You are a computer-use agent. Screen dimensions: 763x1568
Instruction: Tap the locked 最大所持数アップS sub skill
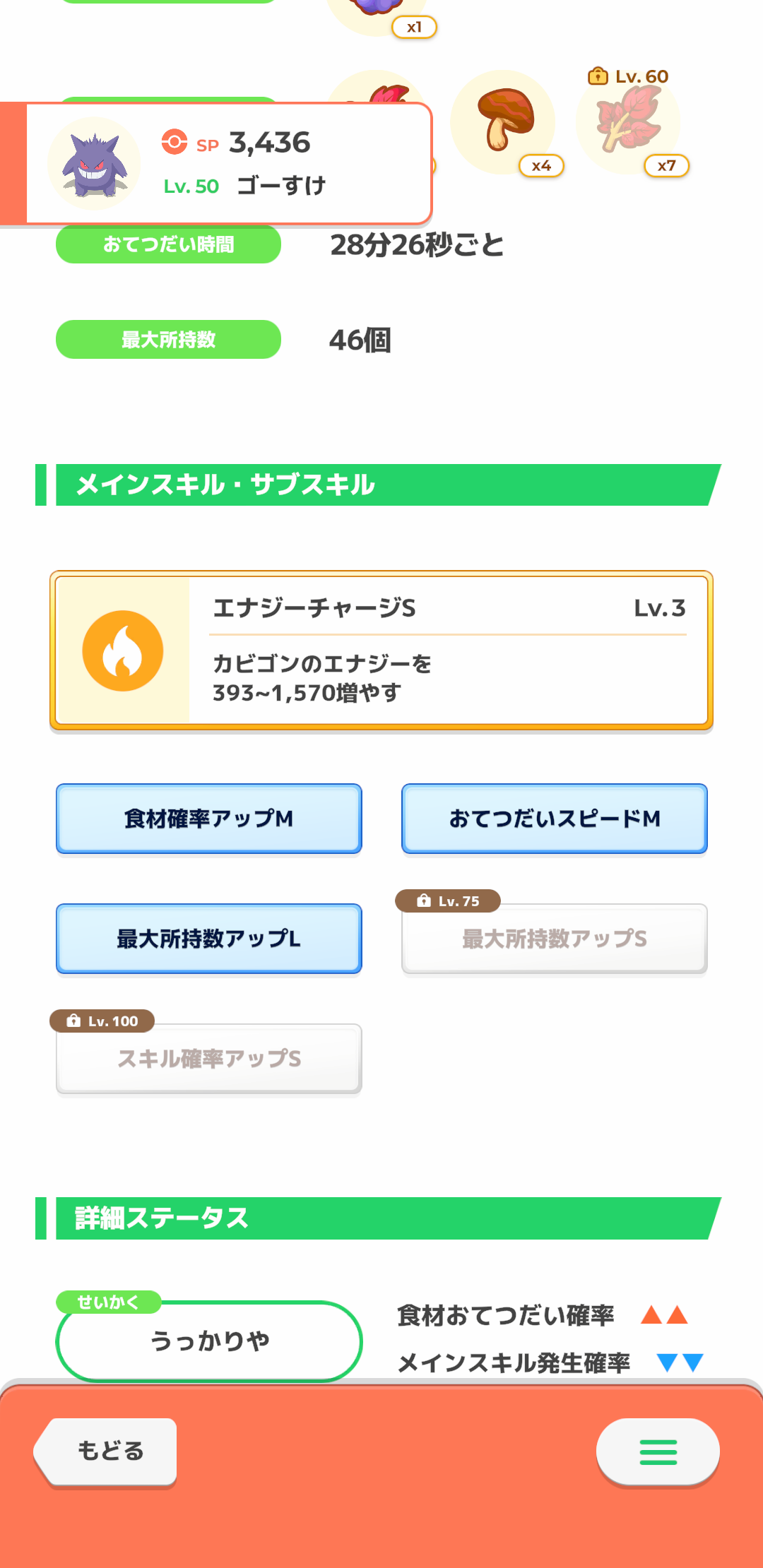click(555, 939)
